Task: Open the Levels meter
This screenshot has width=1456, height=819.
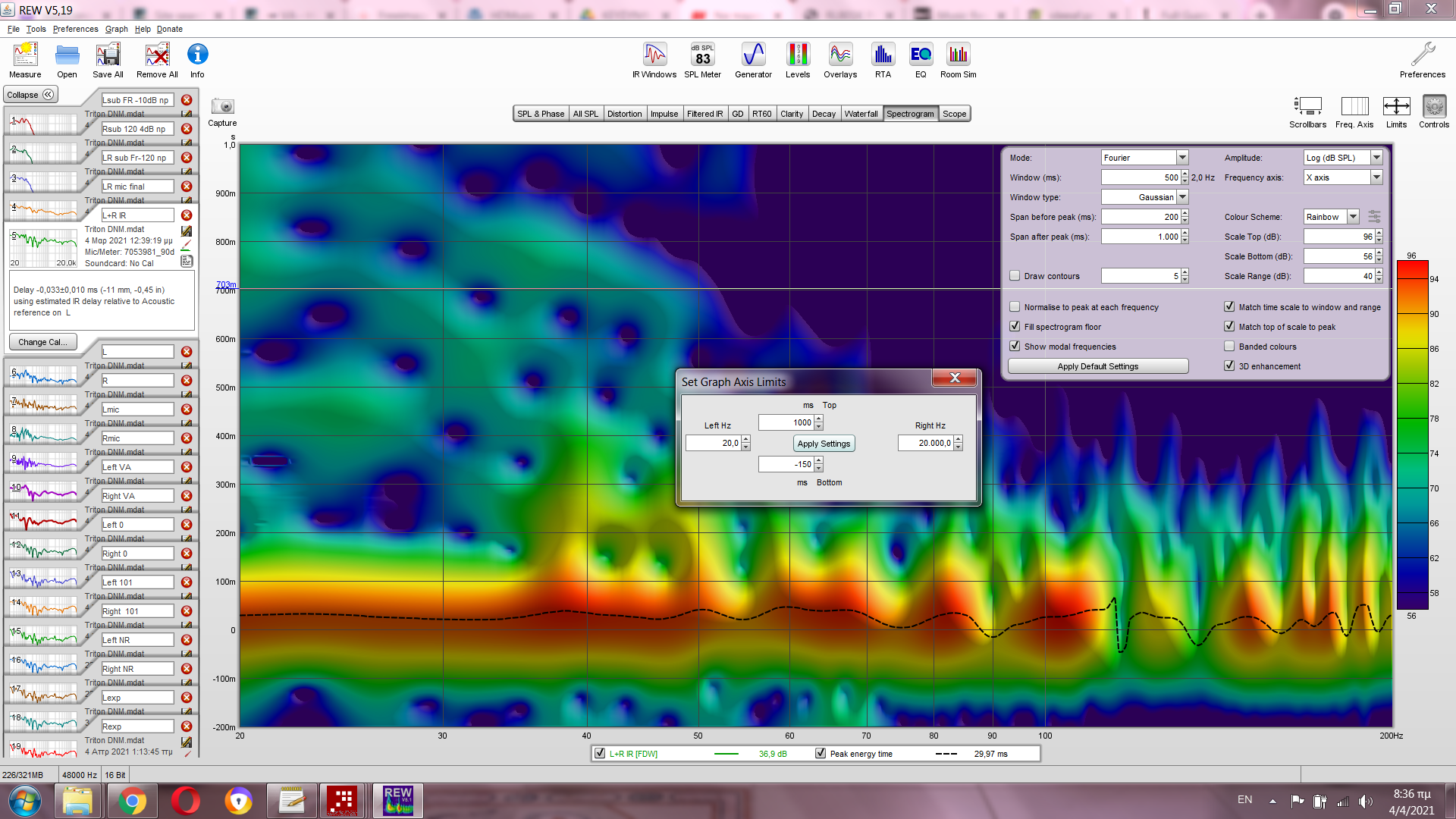Action: click(x=798, y=60)
